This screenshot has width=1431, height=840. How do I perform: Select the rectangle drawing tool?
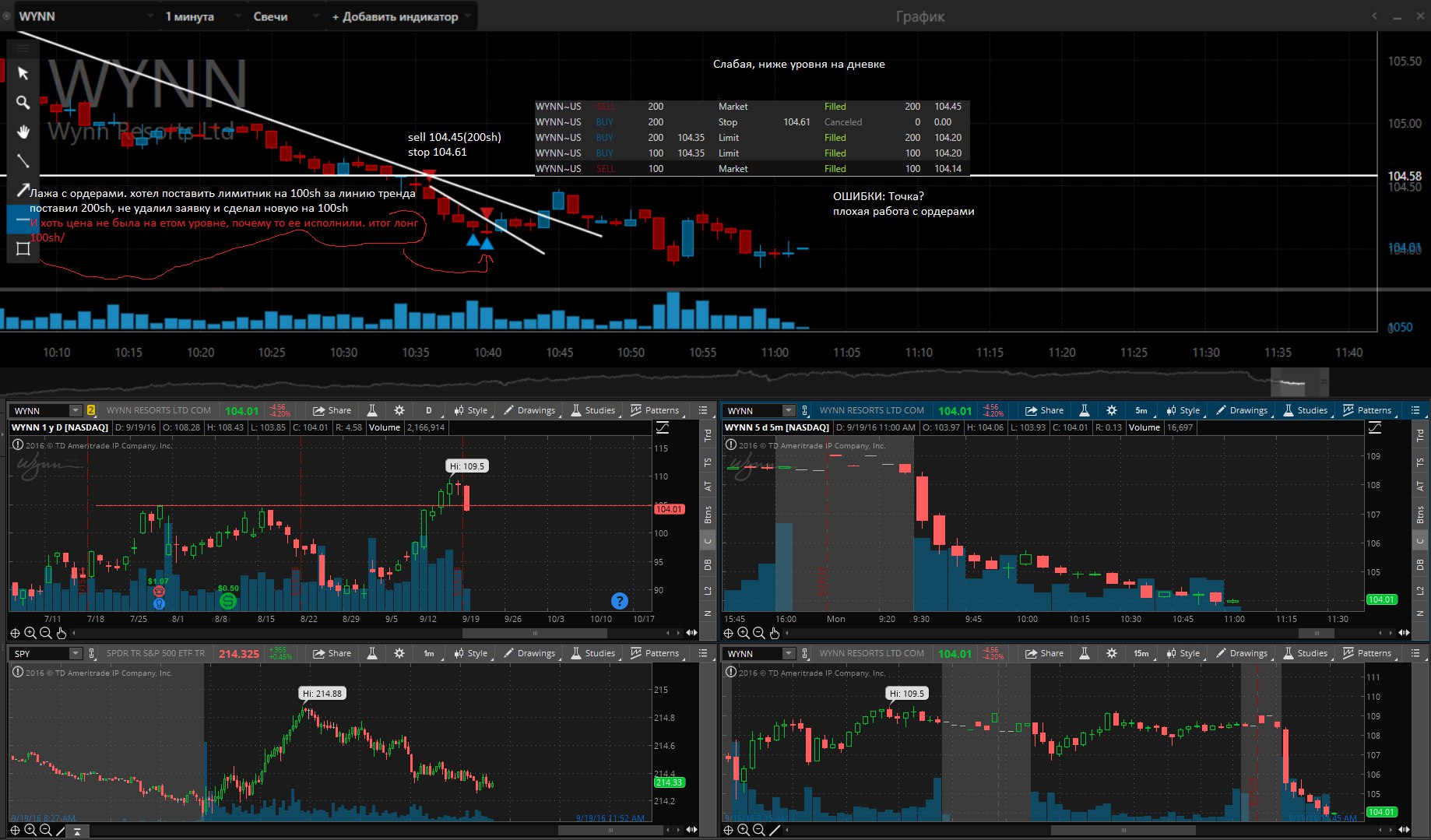coord(23,249)
